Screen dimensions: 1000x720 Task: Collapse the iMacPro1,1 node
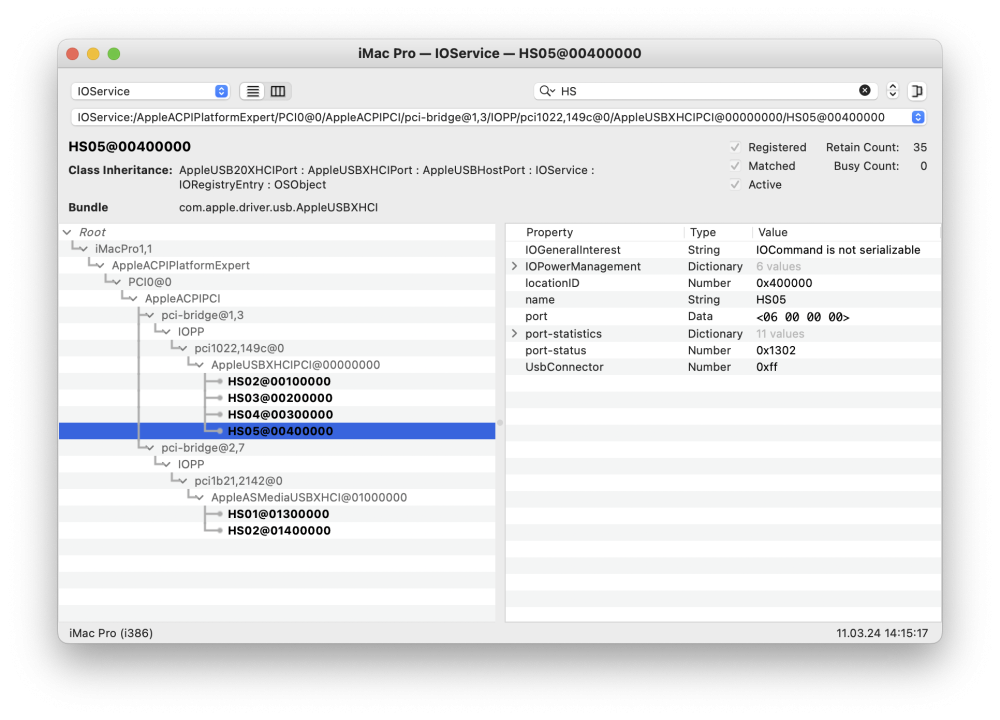[84, 249]
